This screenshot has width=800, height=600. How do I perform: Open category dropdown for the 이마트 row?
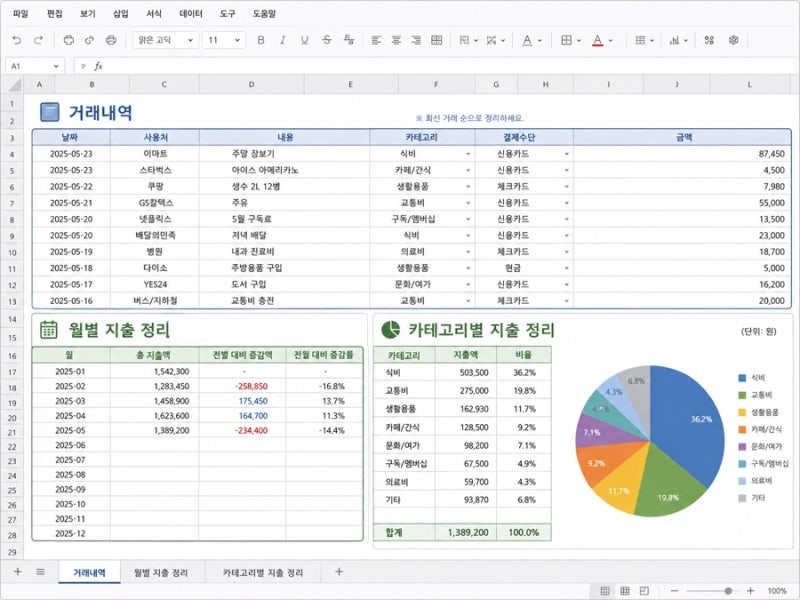468,154
